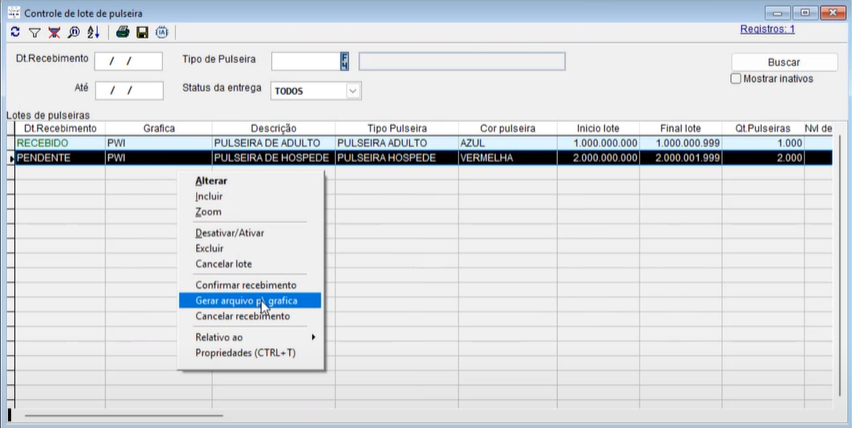Screen dimensions: 852x428
Task: Open the Status da entrega dropdown
Action: click(352, 91)
